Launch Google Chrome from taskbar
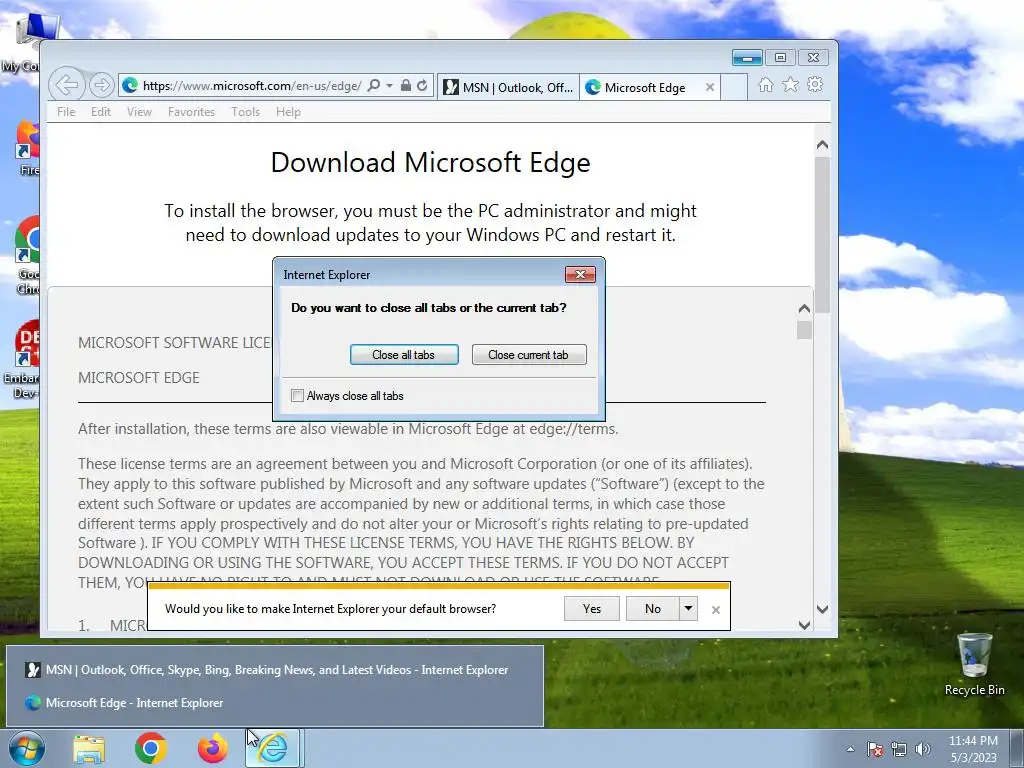Viewport: 1024px width, 768px height. pyautogui.click(x=151, y=748)
